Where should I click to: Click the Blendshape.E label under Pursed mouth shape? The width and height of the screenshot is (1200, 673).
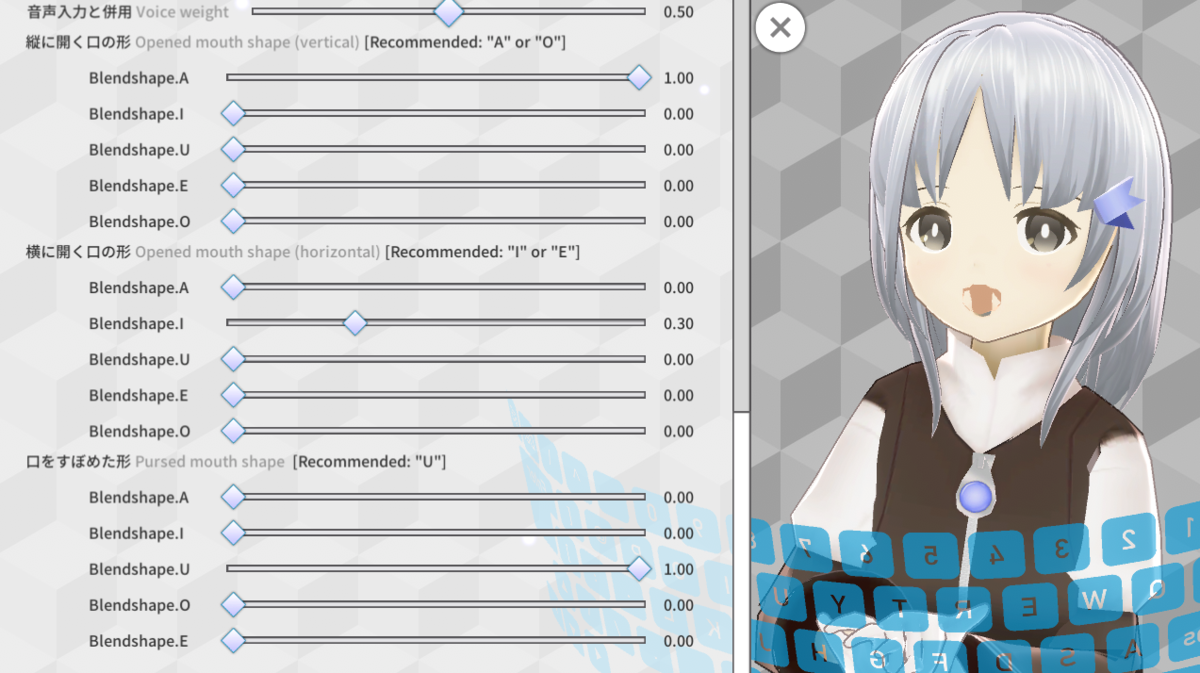click(x=138, y=641)
